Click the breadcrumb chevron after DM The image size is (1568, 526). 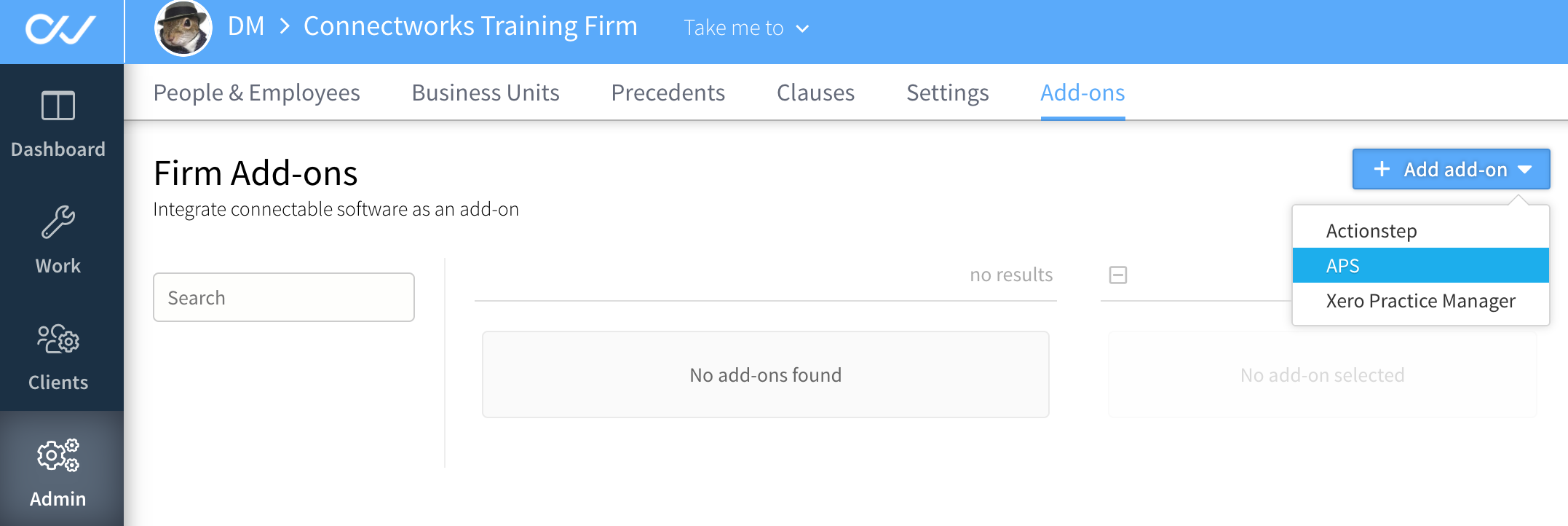(285, 27)
